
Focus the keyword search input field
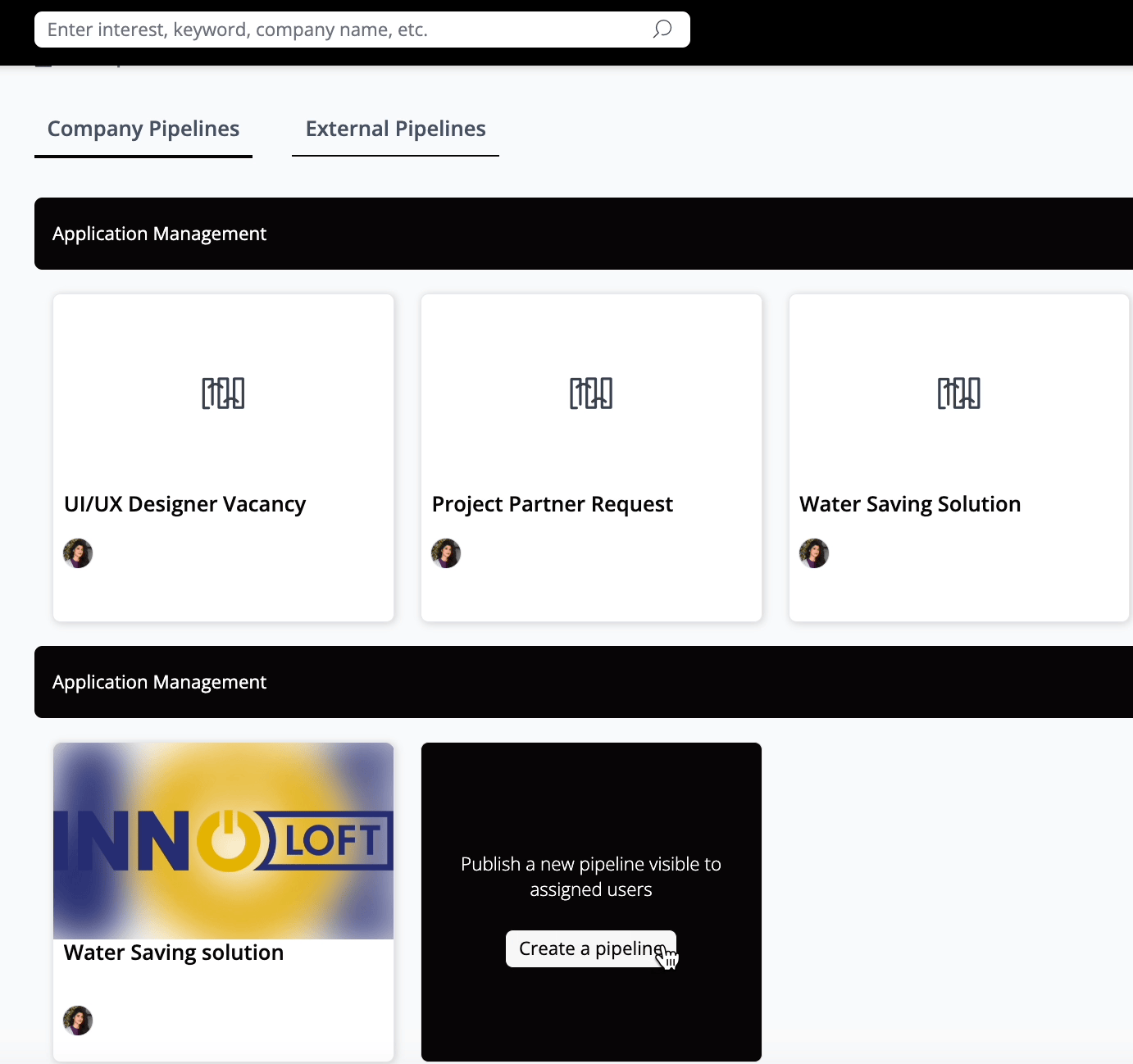(x=344, y=30)
